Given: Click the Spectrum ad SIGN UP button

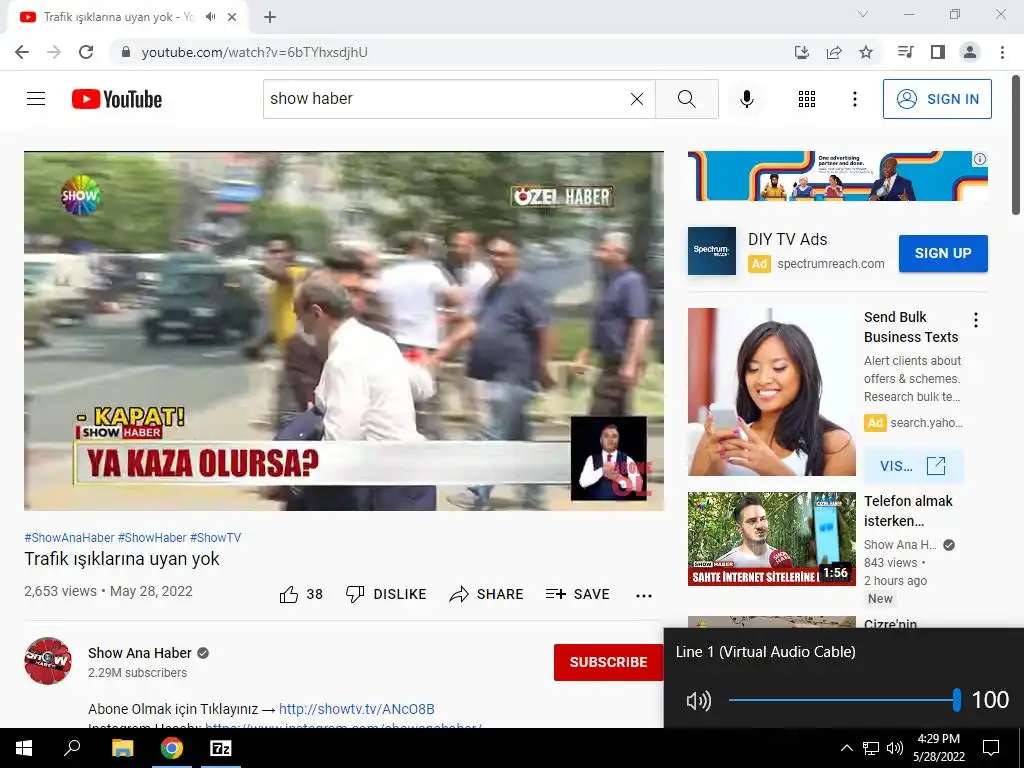Looking at the screenshot, I should click(943, 253).
